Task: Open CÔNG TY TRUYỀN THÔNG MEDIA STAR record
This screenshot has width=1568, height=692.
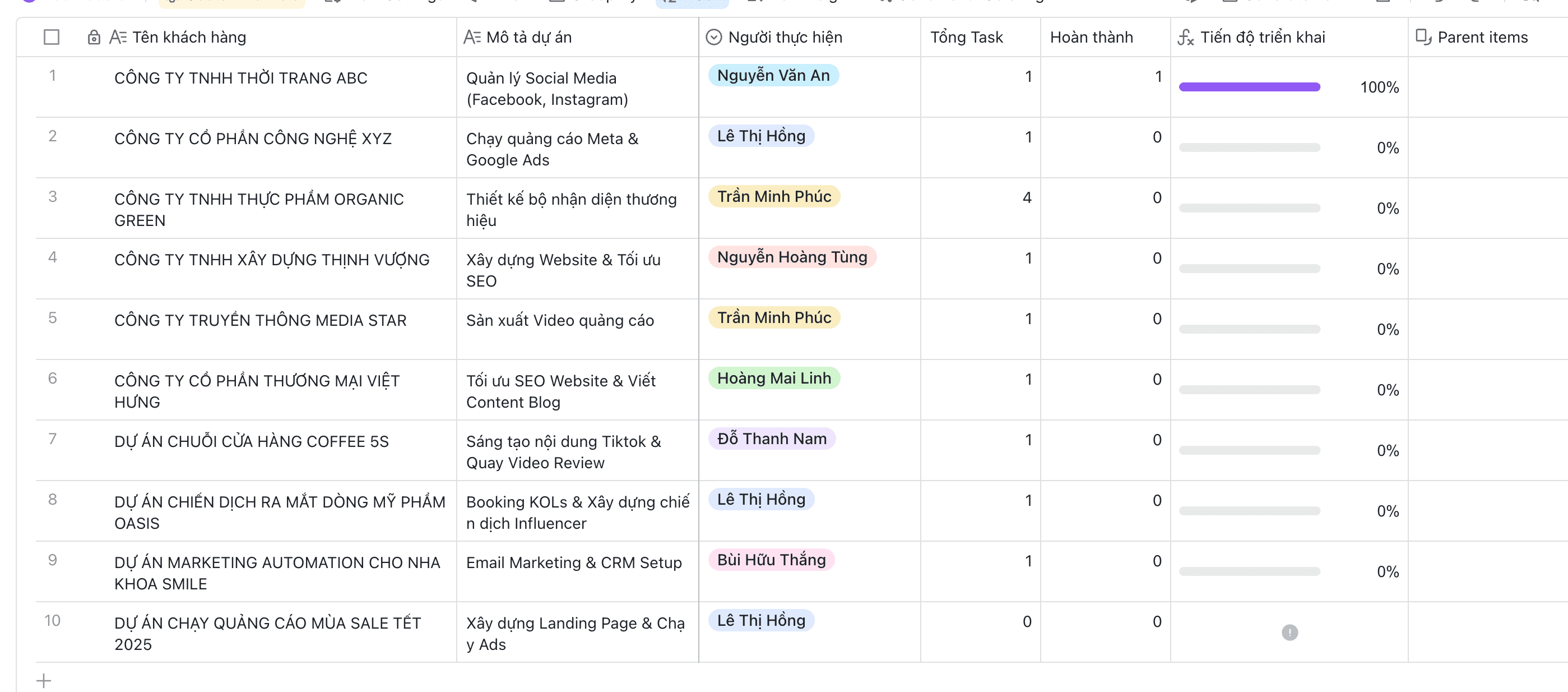Action: (x=260, y=320)
